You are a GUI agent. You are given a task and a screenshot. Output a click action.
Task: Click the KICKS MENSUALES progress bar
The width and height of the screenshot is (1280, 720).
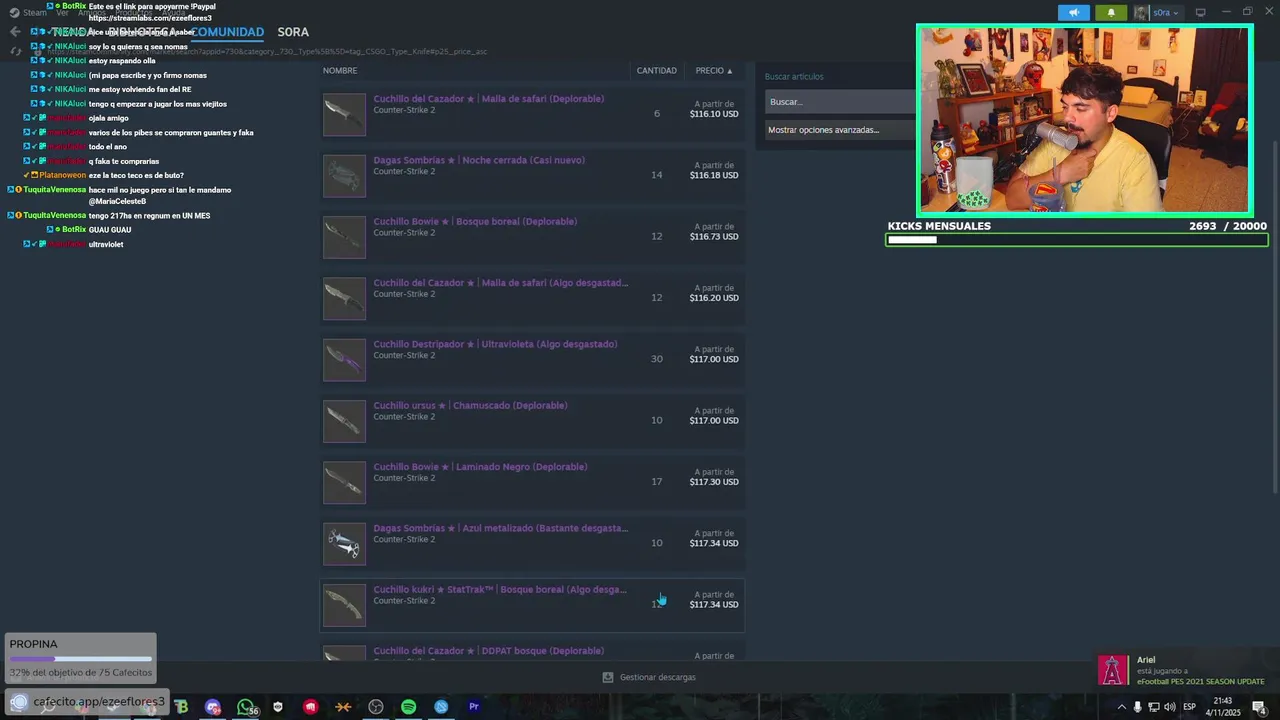(x=1077, y=240)
